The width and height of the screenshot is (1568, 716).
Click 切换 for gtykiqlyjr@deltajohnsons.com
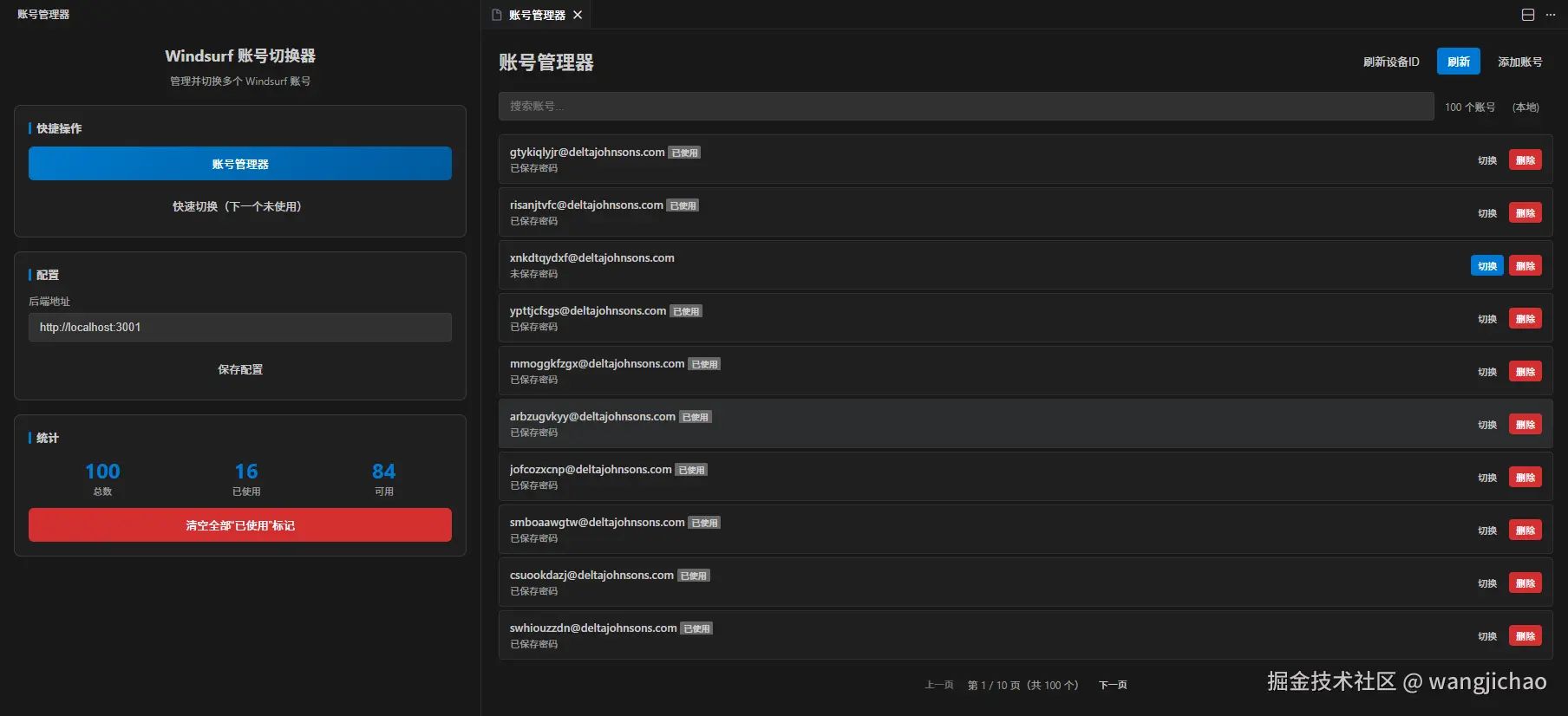click(x=1487, y=160)
